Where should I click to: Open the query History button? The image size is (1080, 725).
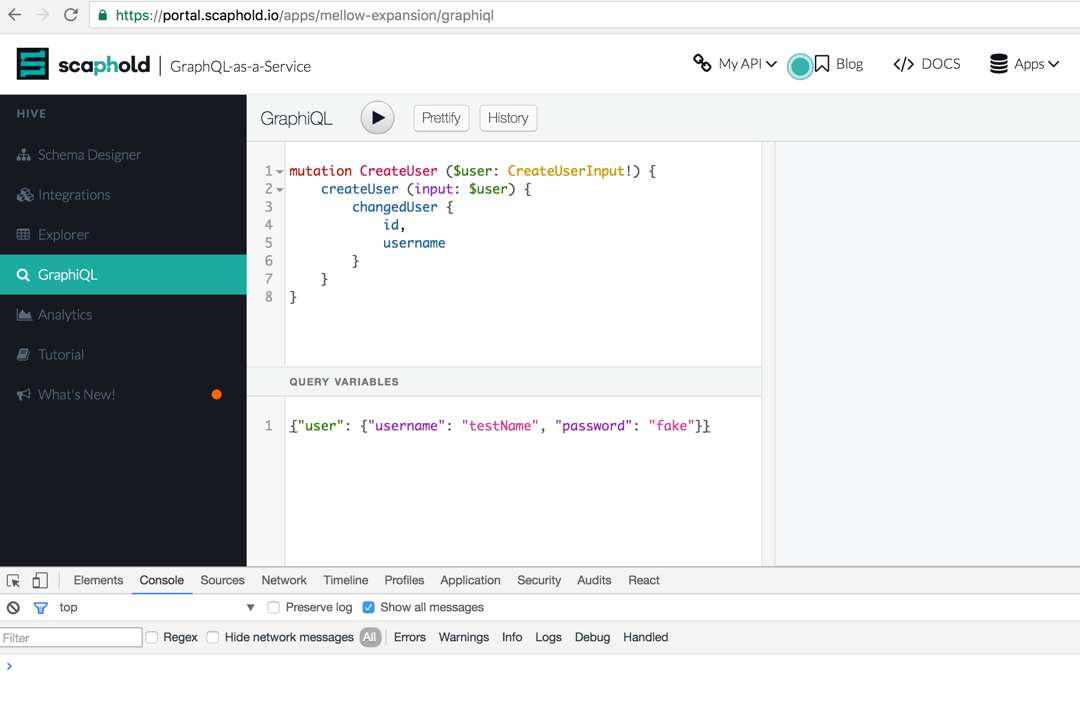[x=508, y=118]
